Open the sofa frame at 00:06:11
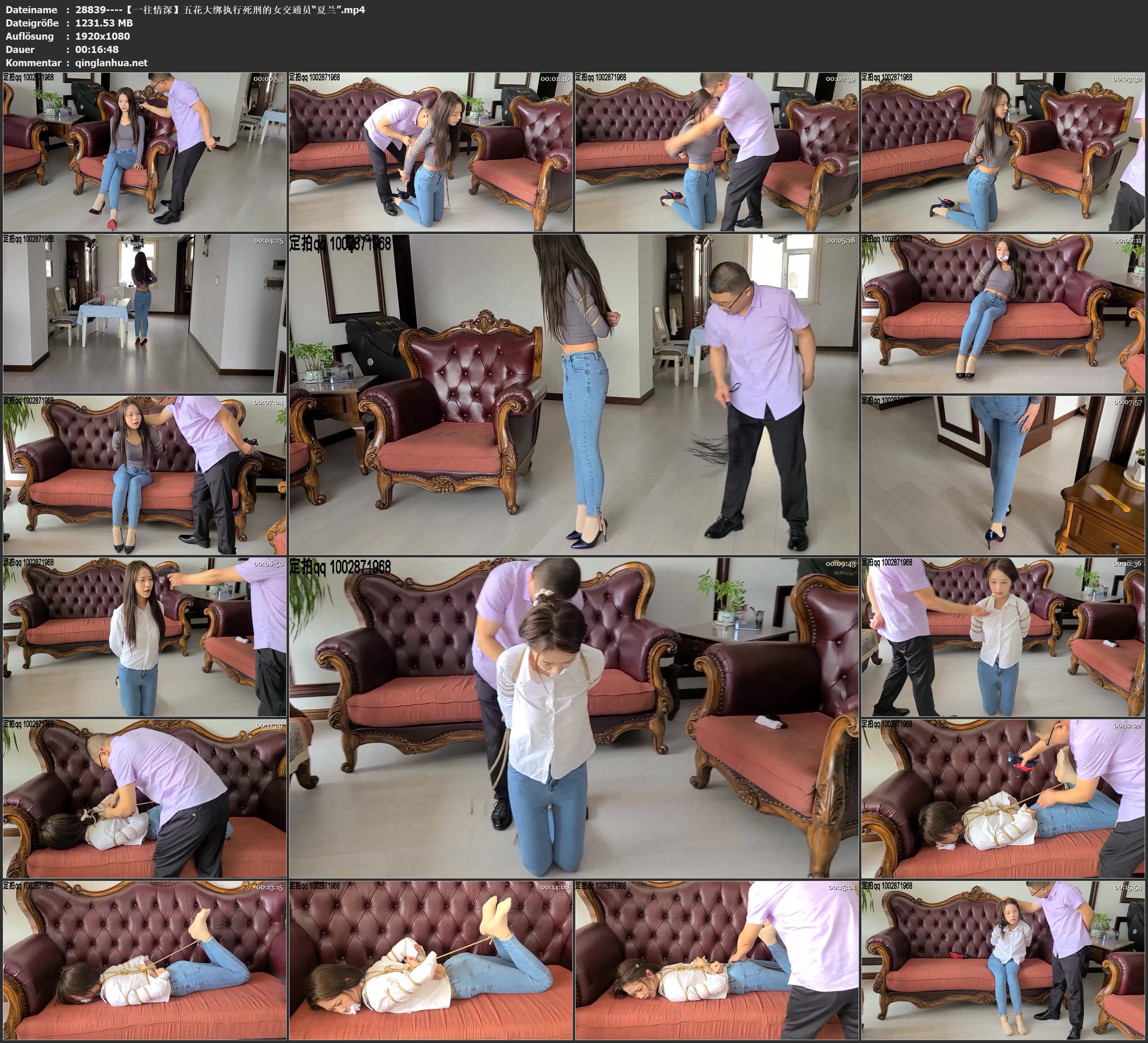The width and height of the screenshot is (1148, 1043). (x=1003, y=313)
